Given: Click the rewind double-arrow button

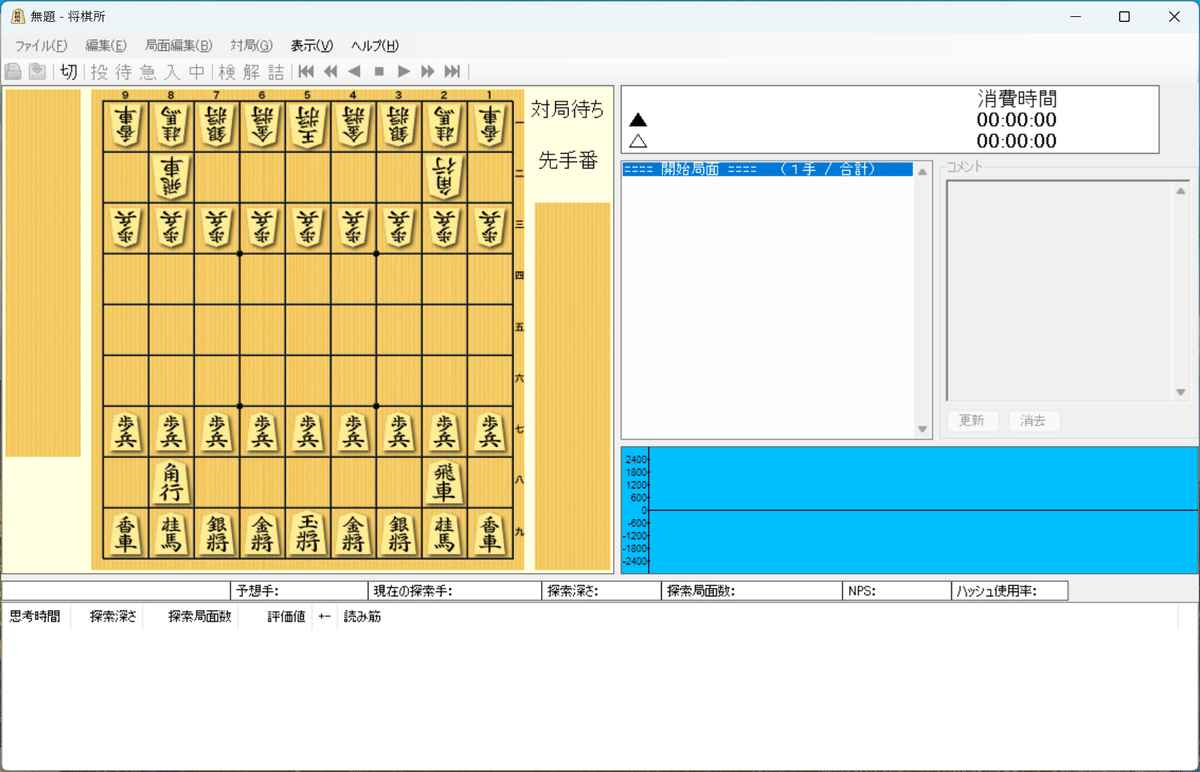Looking at the screenshot, I should (x=330, y=71).
